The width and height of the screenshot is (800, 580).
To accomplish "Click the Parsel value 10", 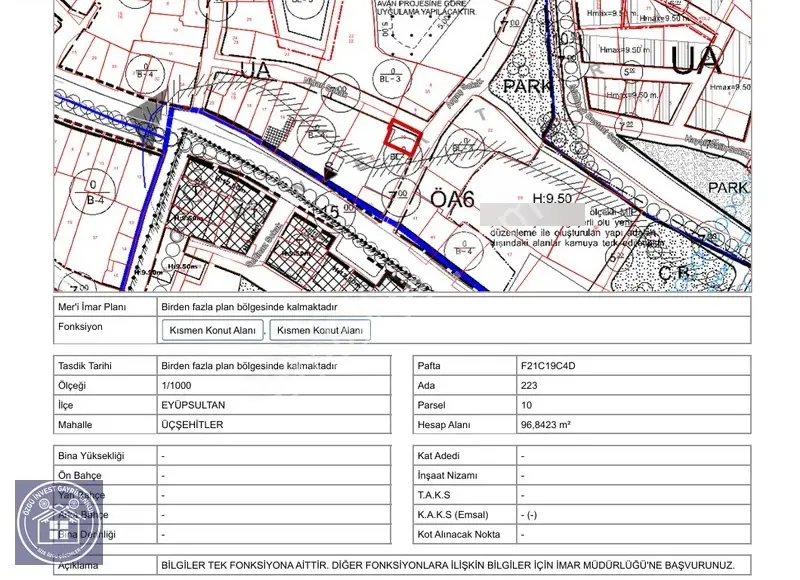I will (527, 405).
